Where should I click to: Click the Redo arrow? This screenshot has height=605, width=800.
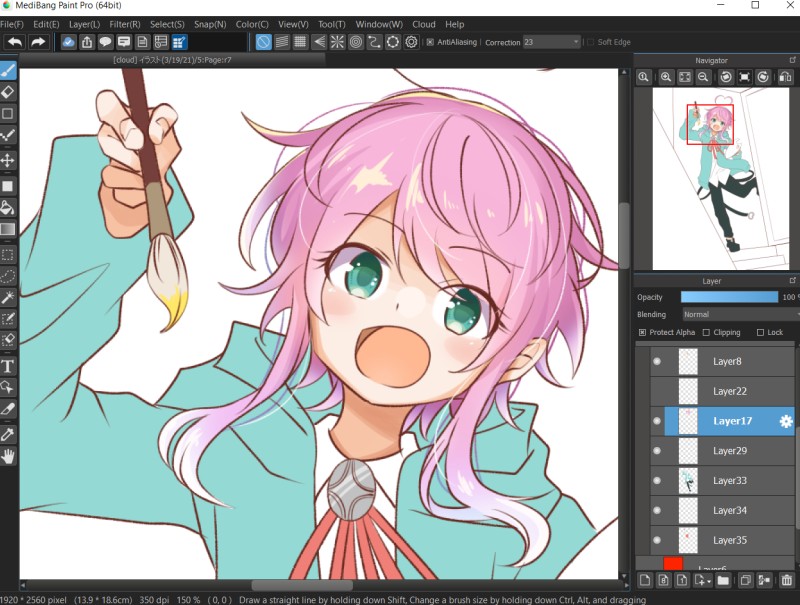click(38, 42)
